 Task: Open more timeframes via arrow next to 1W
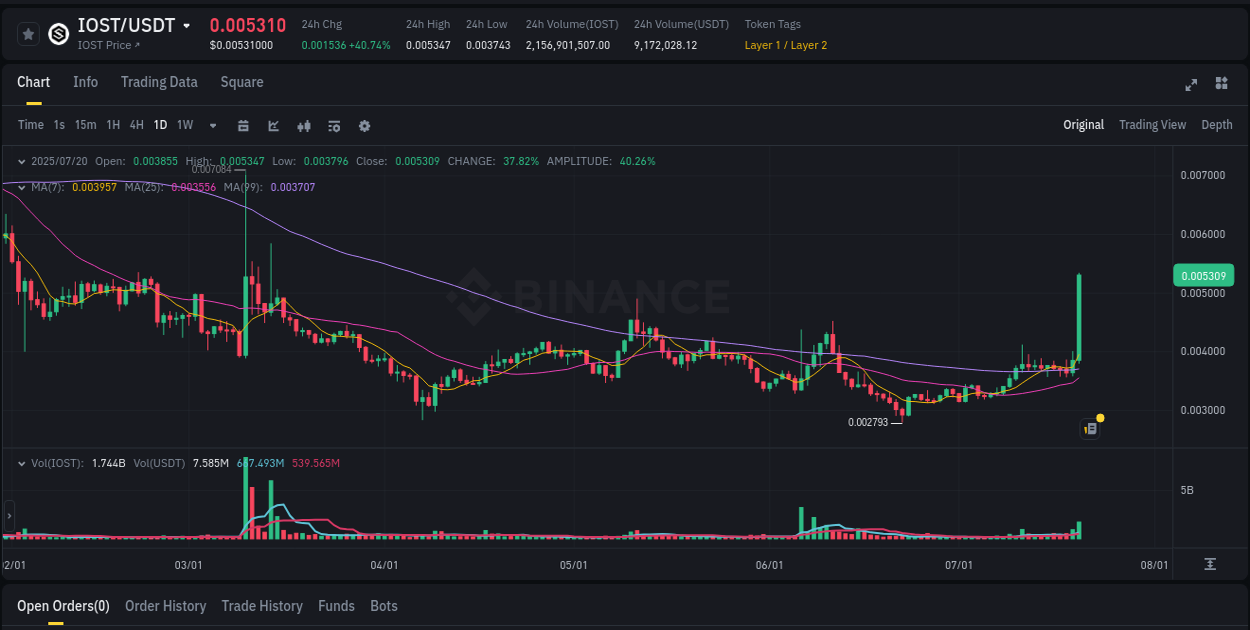click(211, 125)
